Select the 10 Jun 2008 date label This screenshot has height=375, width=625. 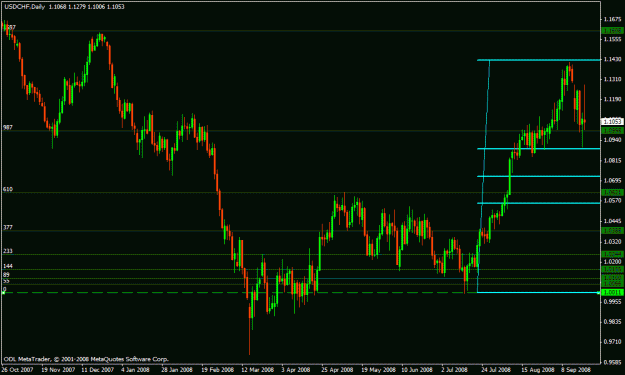pos(417,370)
